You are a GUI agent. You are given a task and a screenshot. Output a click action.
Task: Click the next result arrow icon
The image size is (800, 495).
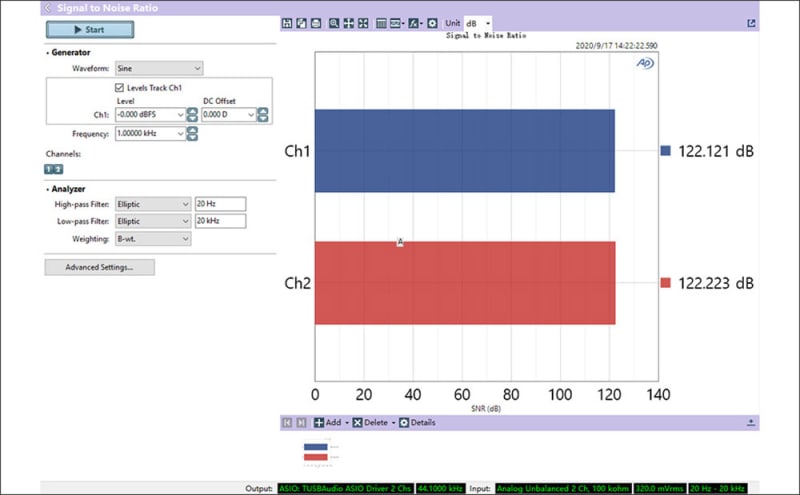click(x=302, y=423)
